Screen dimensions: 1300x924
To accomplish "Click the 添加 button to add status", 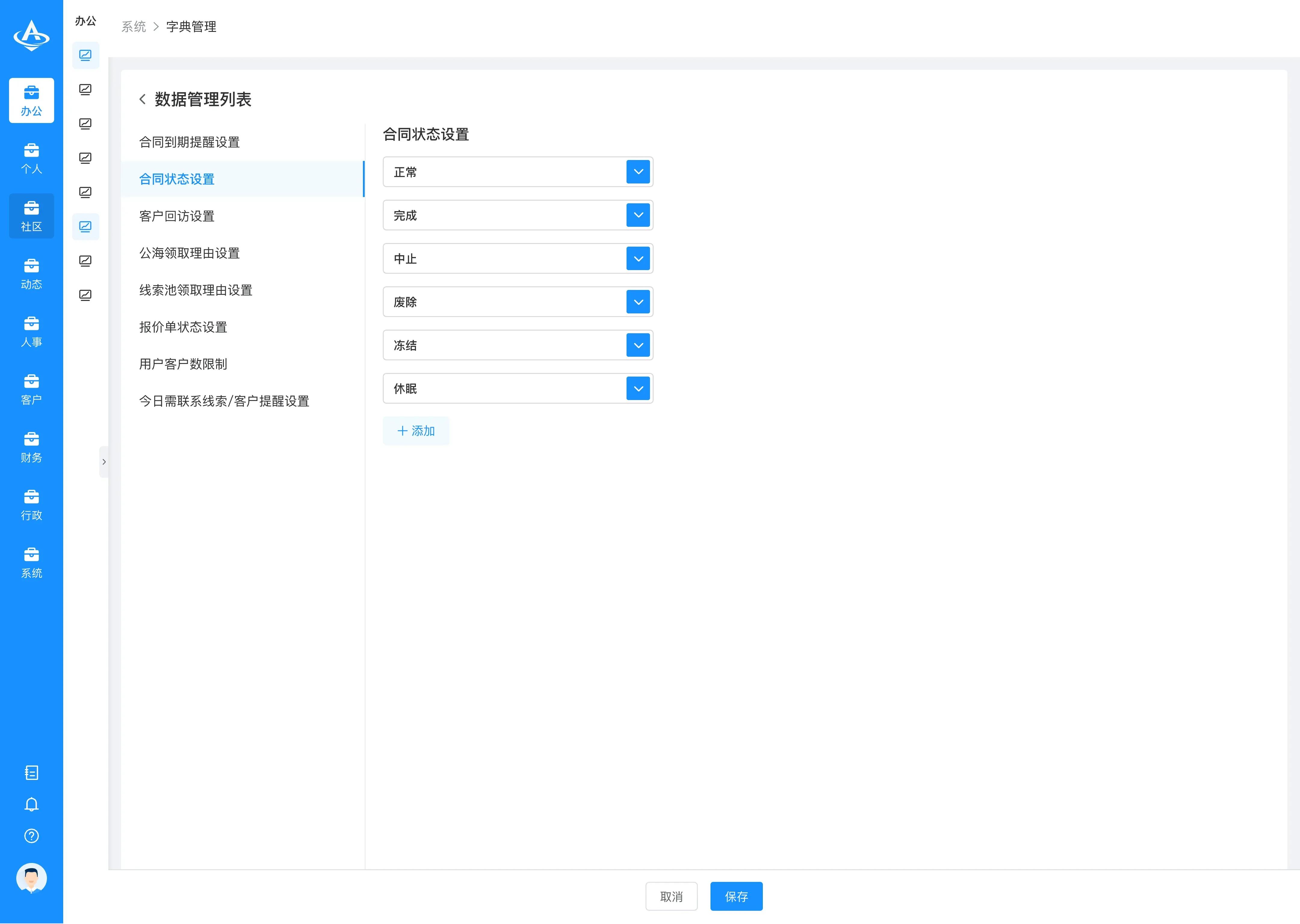I will click(416, 431).
